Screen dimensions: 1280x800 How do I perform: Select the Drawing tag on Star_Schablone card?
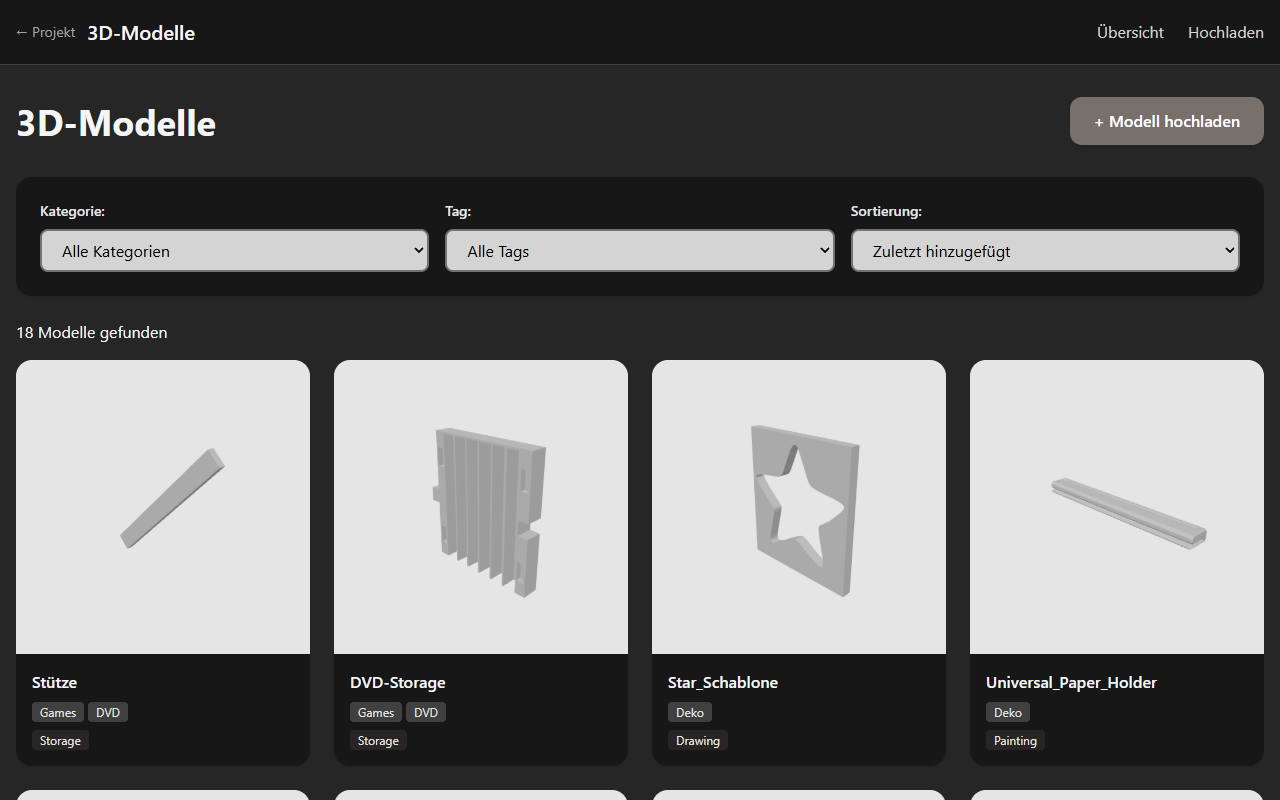(x=698, y=740)
